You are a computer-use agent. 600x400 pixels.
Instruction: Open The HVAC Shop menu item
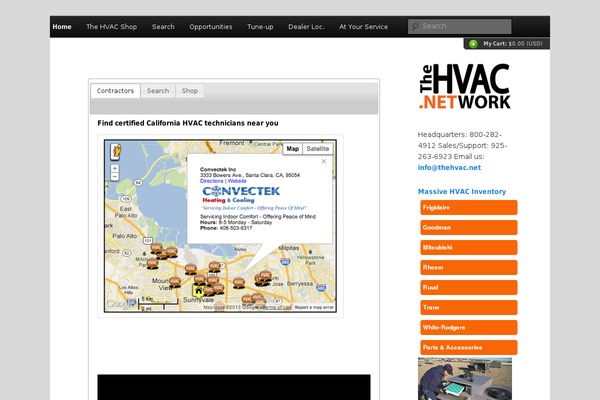(x=111, y=27)
